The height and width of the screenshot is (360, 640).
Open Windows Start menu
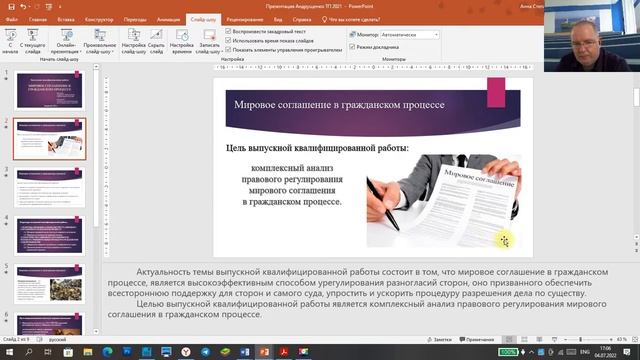click(9, 352)
